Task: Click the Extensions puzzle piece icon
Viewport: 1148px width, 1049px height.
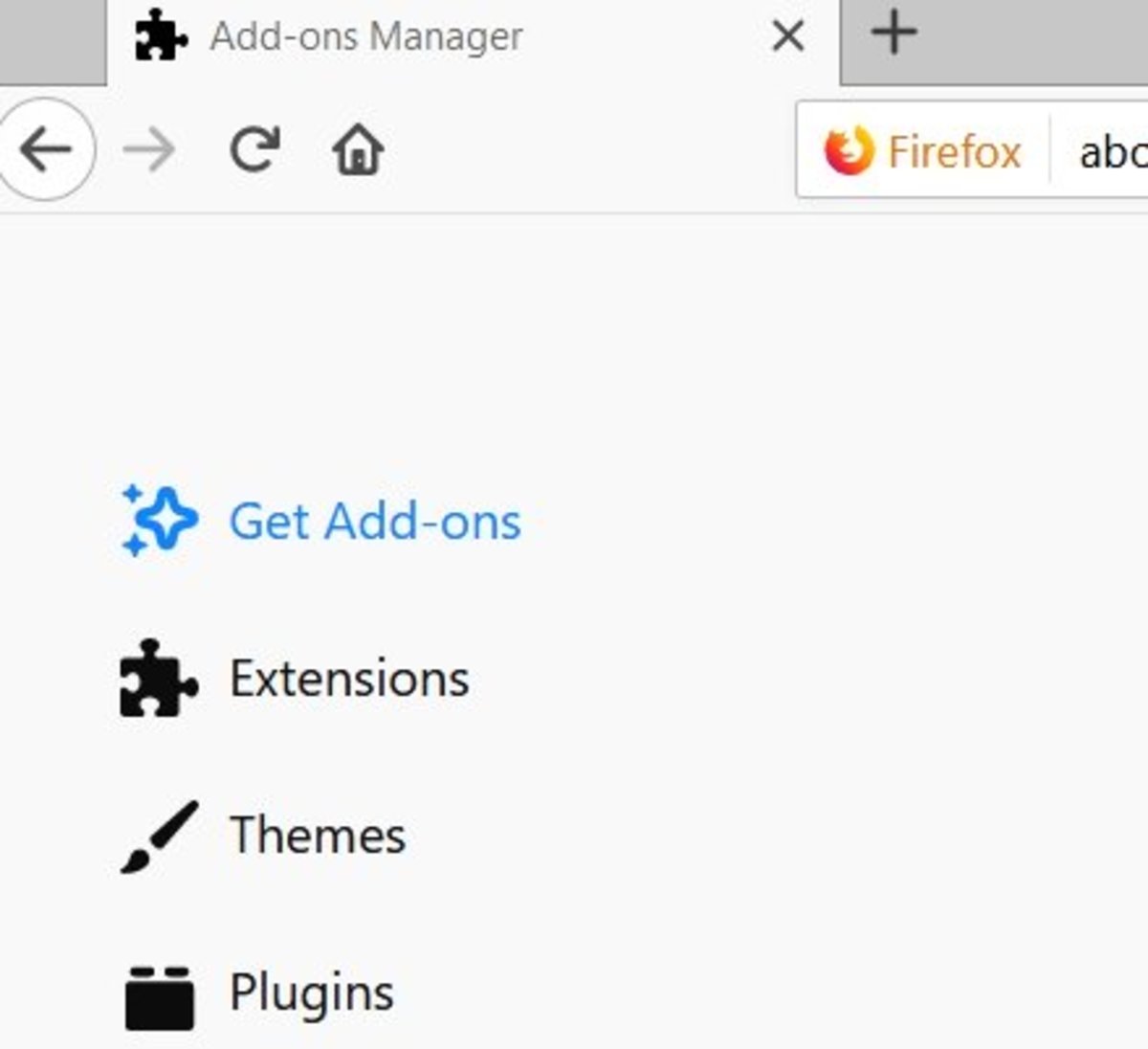Action: pyautogui.click(x=159, y=679)
